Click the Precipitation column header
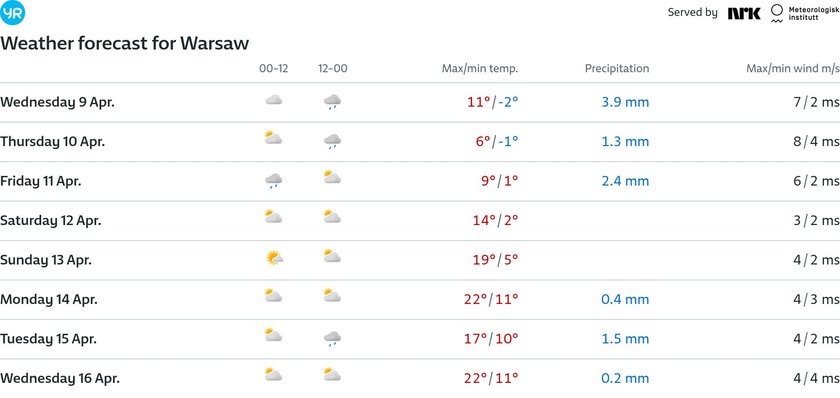840x398 pixels. [x=617, y=69]
